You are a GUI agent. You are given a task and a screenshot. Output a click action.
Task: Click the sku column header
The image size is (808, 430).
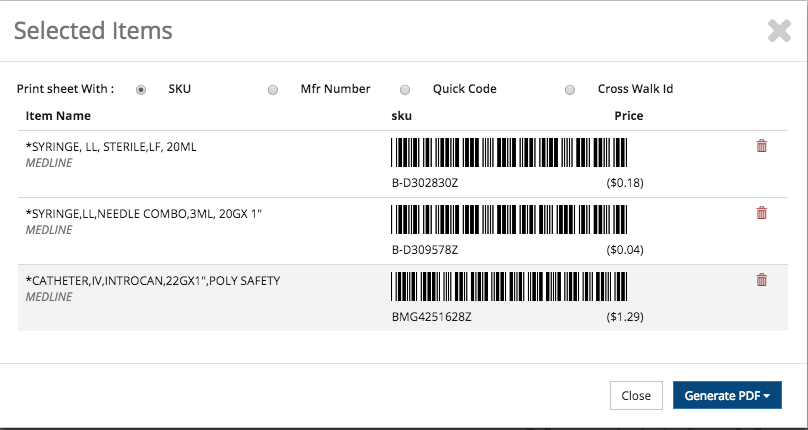401,115
